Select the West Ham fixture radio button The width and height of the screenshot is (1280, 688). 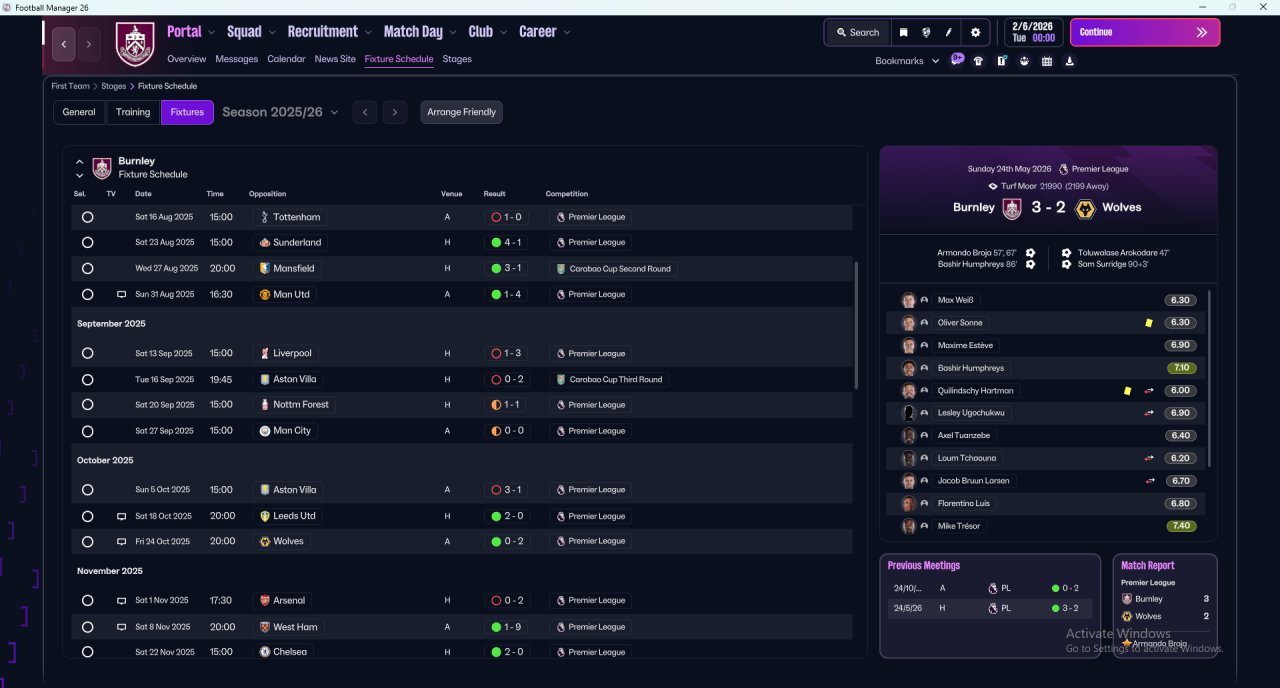(x=87, y=627)
